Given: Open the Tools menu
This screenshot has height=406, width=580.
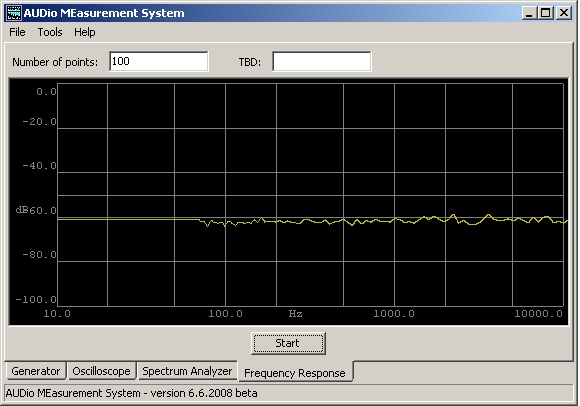Looking at the screenshot, I should (50, 32).
